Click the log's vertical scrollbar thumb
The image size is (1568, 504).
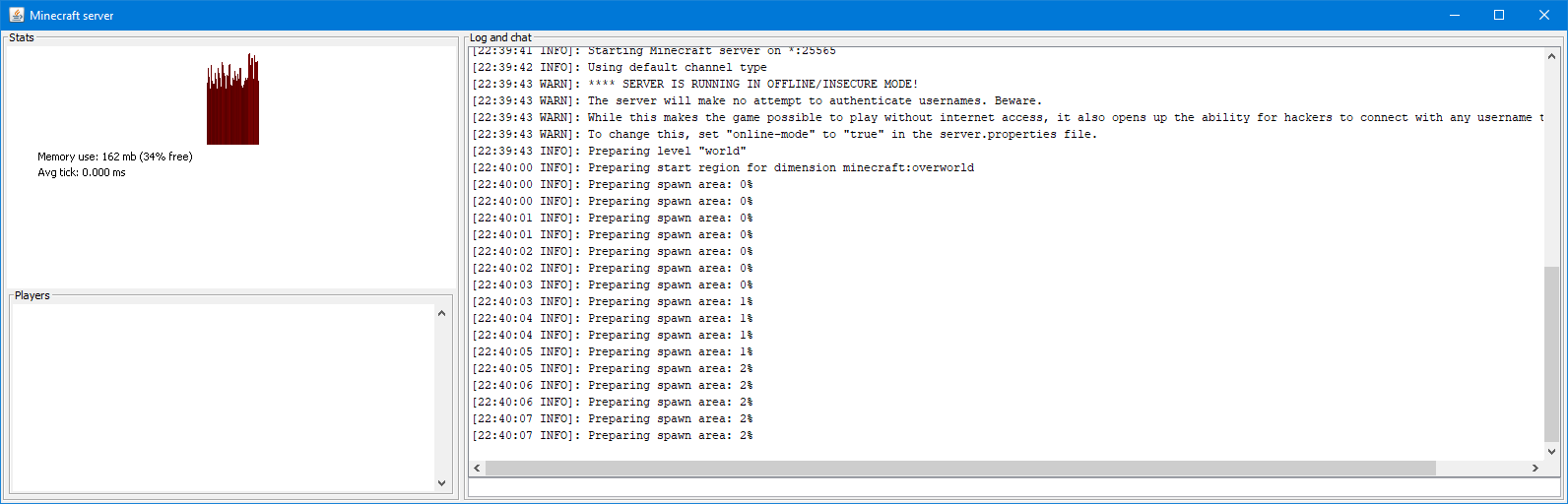pyautogui.click(x=1552, y=354)
